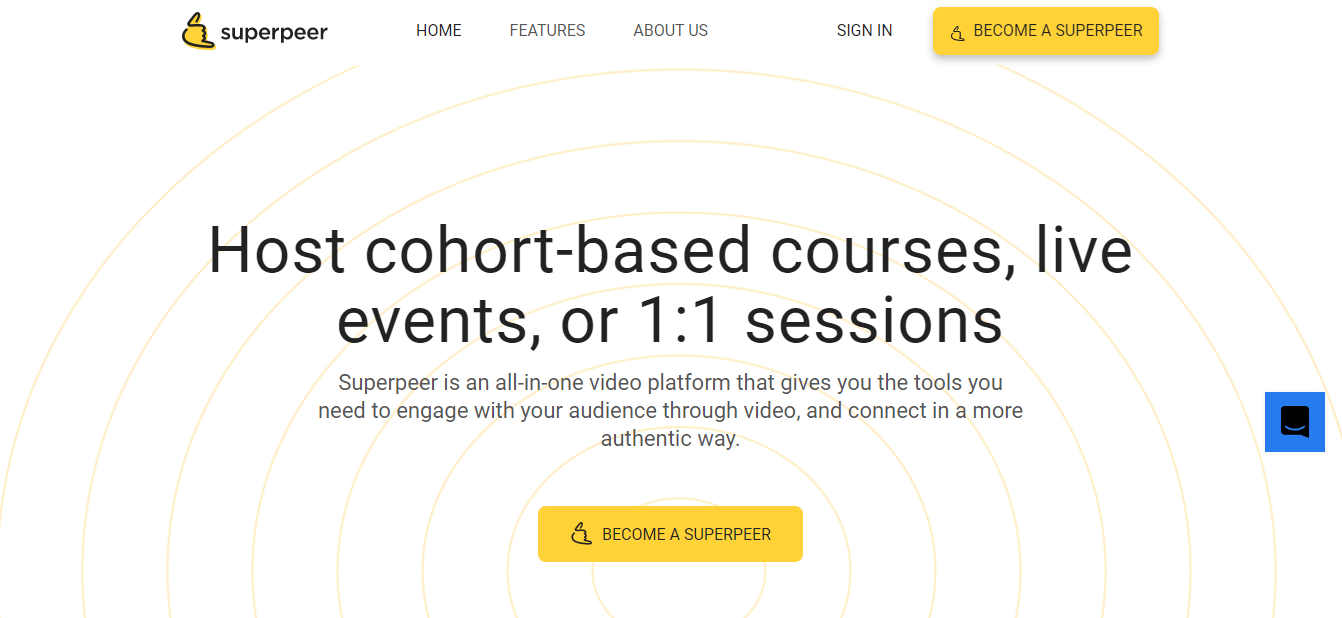Click the BECOME A SUPERPEER button below the paragraph
The image size is (1342, 618).
pos(670,534)
